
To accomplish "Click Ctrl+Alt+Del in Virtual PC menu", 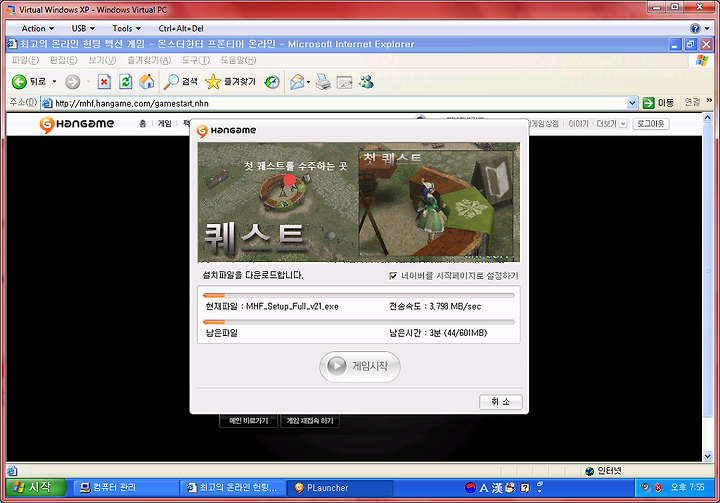I will [x=181, y=28].
